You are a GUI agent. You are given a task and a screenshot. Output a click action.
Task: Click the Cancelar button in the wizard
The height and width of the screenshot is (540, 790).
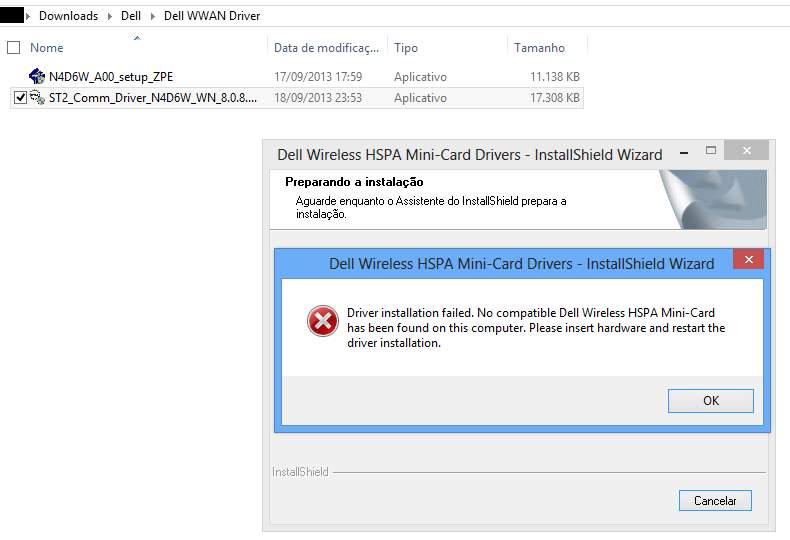pos(715,501)
